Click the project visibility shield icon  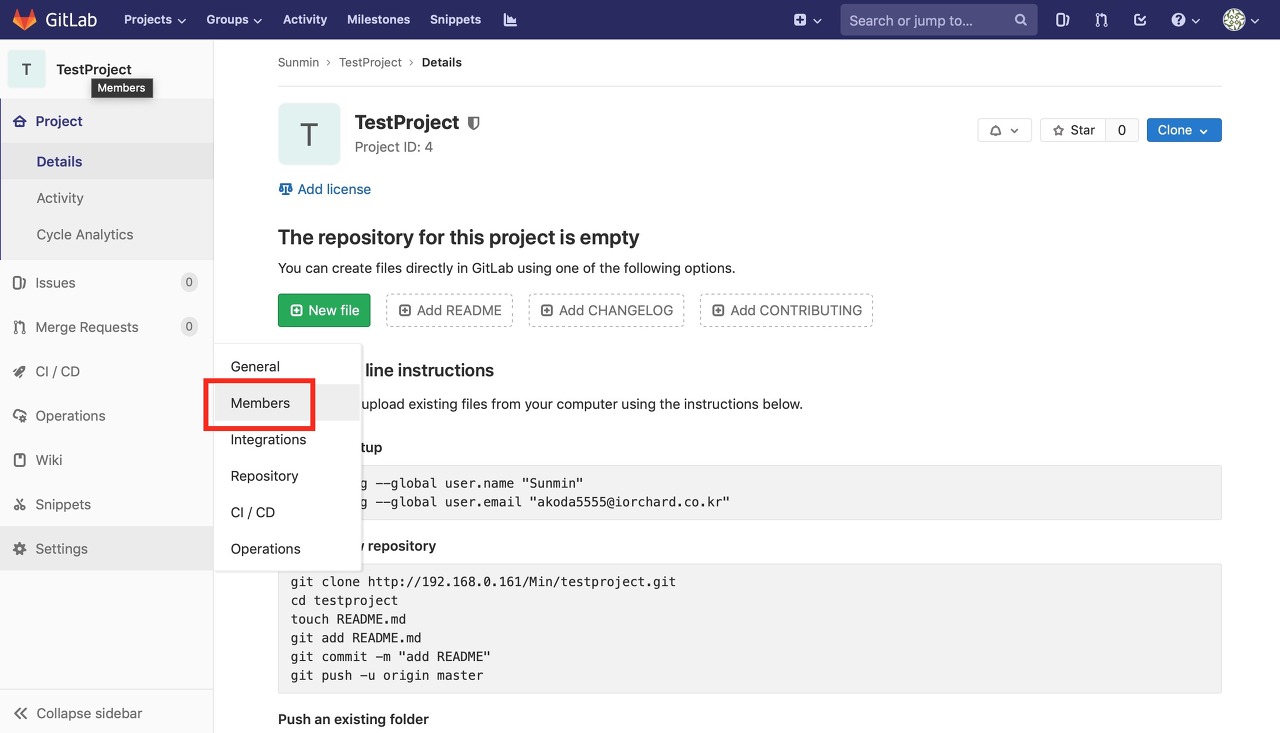(474, 123)
